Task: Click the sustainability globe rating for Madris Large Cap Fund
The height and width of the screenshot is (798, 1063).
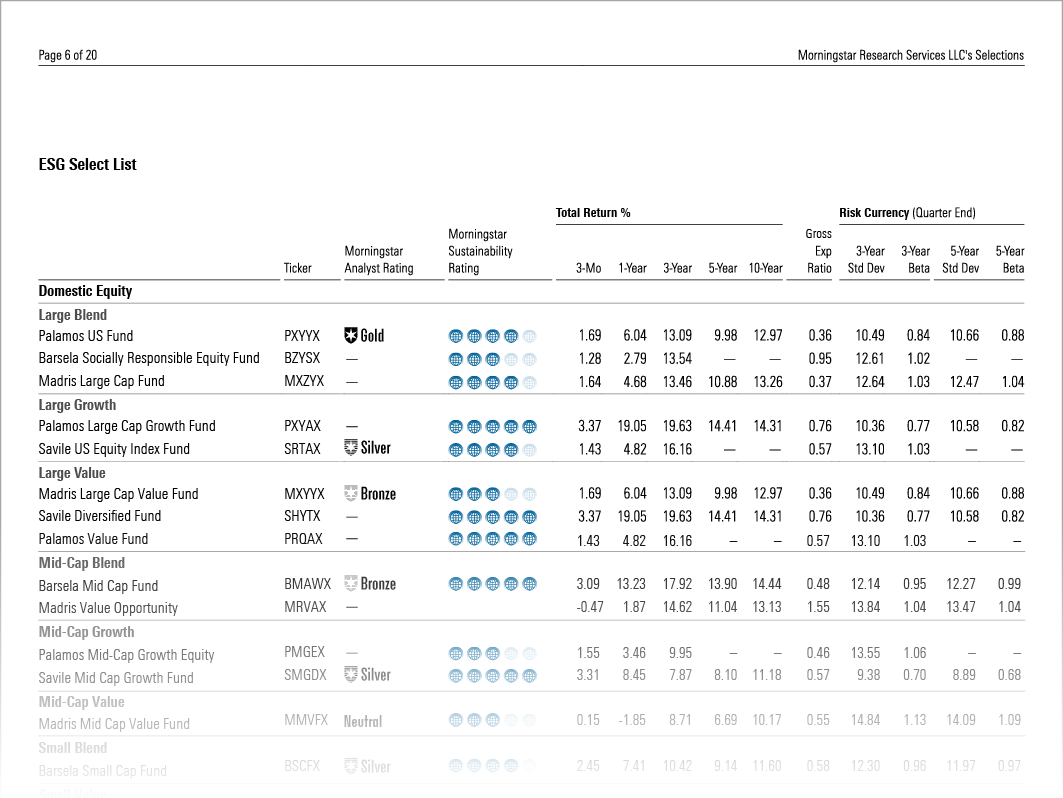Action: 493,382
